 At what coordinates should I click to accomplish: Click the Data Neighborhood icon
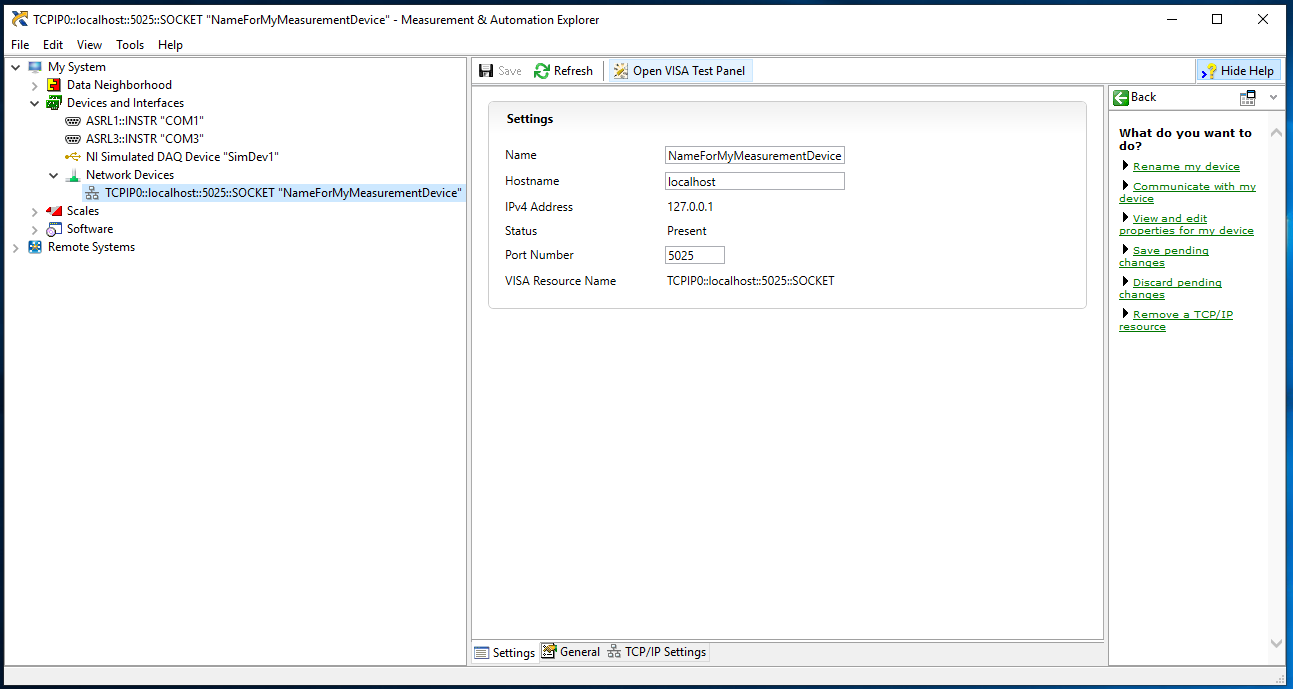pyautogui.click(x=54, y=85)
